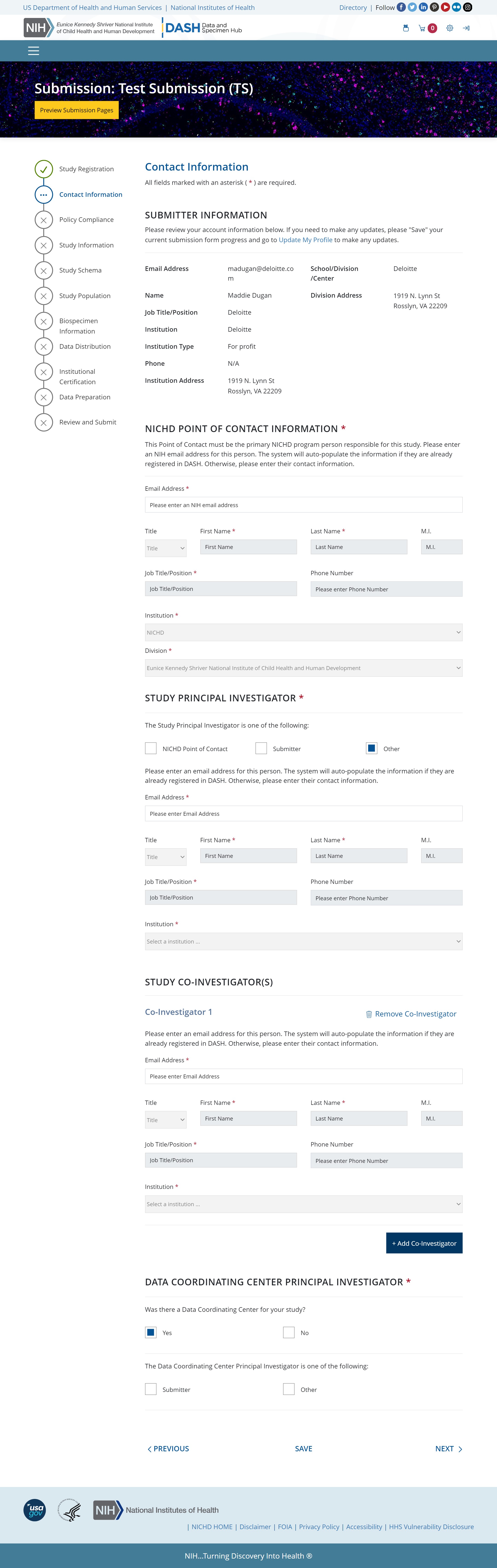Click the trash icon for Remove Co-Investigator
The image size is (497, 1568).
369,1014
